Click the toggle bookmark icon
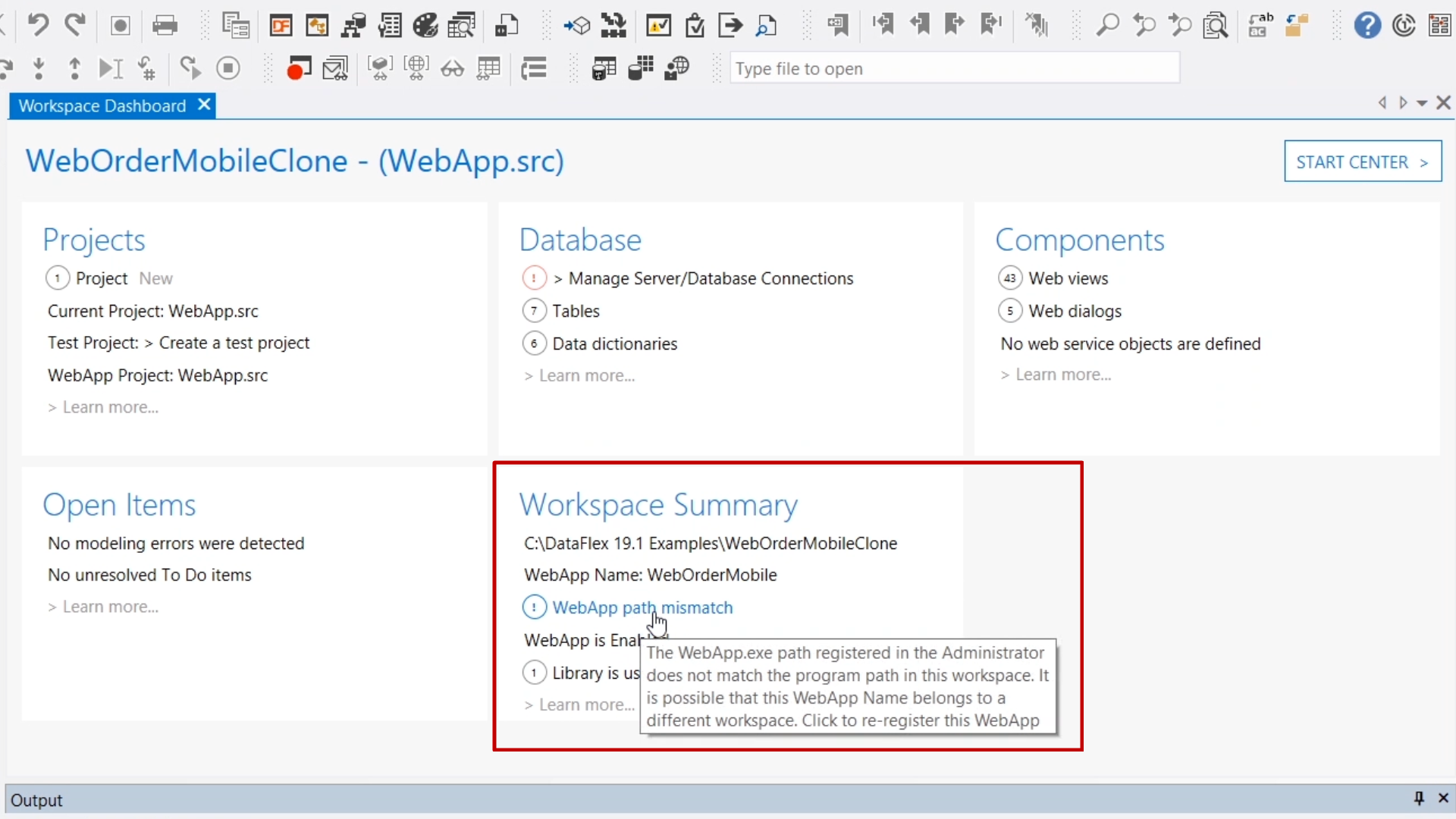The image size is (1456, 819). [x=837, y=26]
